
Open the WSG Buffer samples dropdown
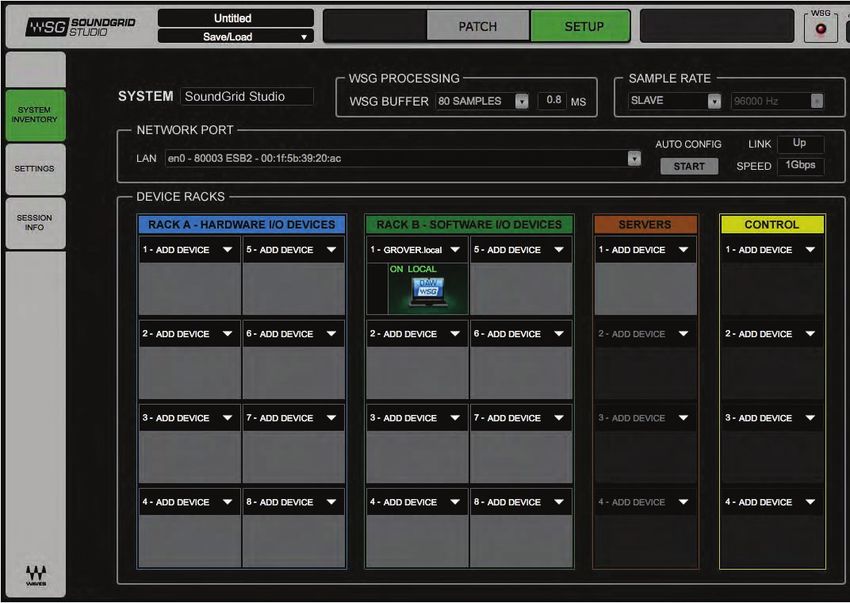[x=482, y=101]
